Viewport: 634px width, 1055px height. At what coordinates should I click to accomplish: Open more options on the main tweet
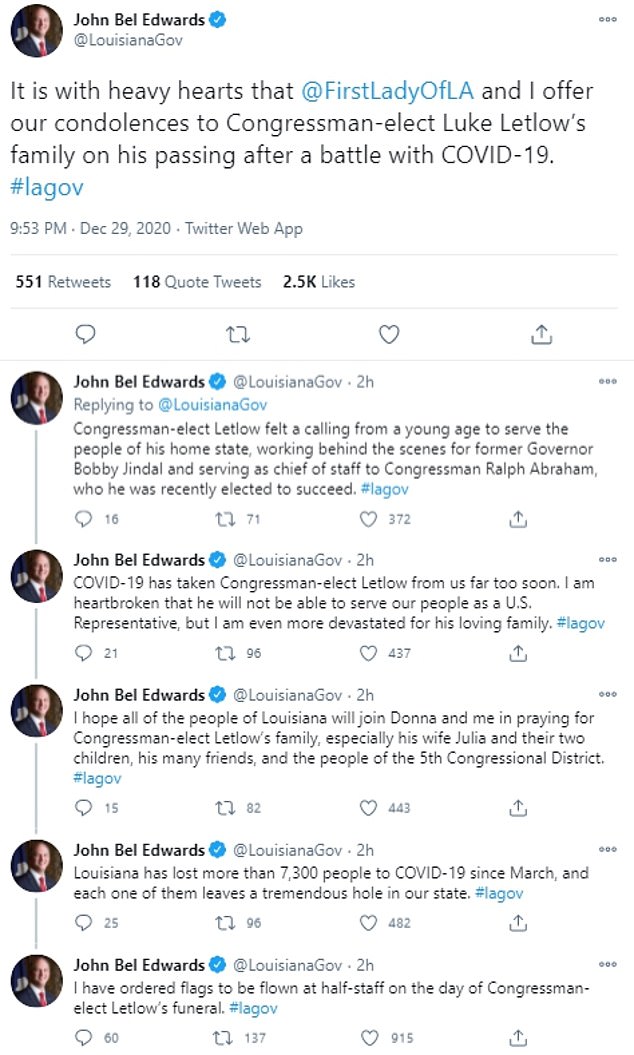click(x=607, y=19)
